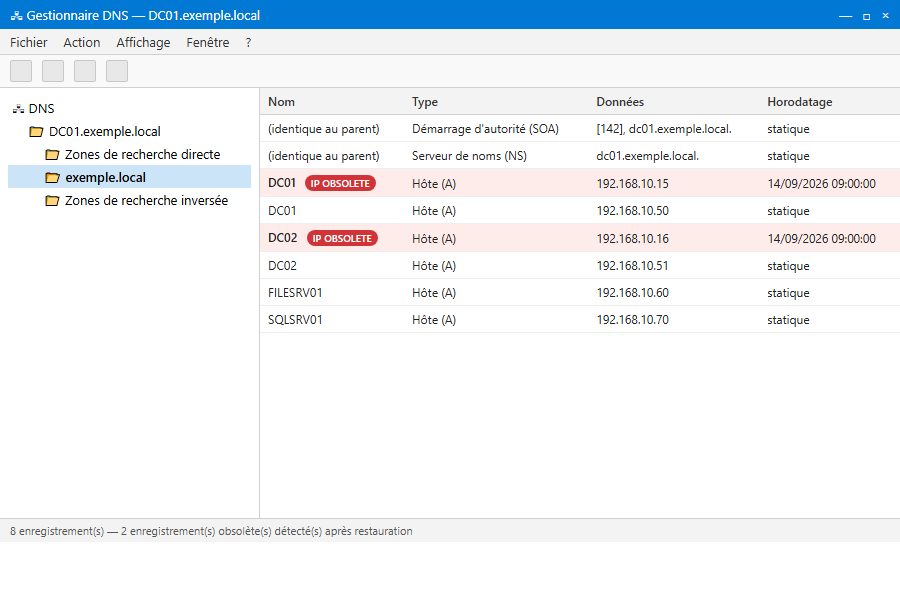
Task: Close the Gestionnaire DNS window
Action: [886, 16]
